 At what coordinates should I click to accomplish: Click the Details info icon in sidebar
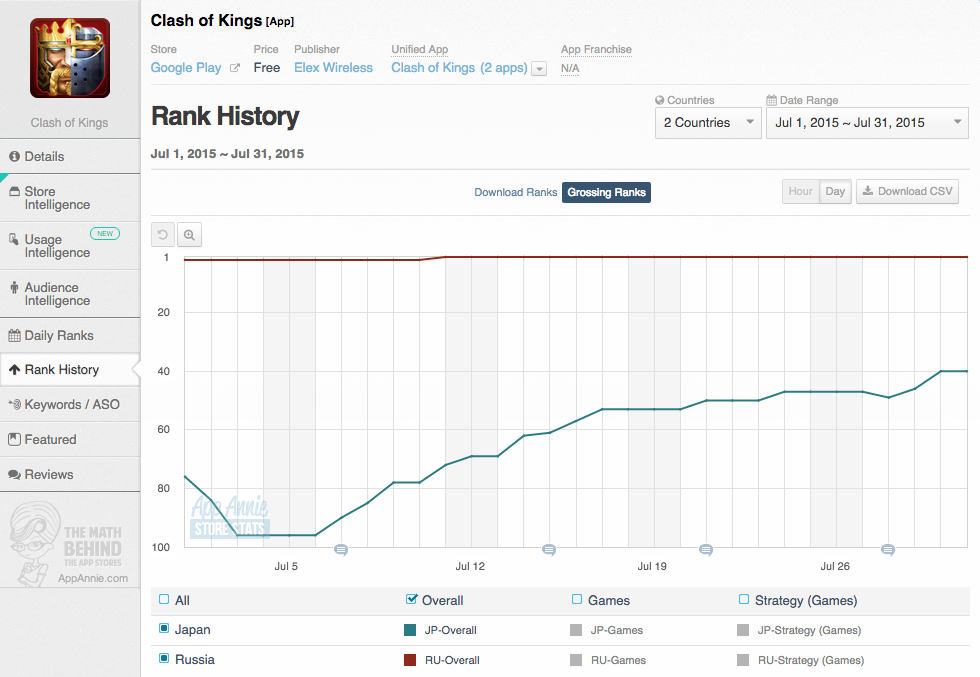14,156
